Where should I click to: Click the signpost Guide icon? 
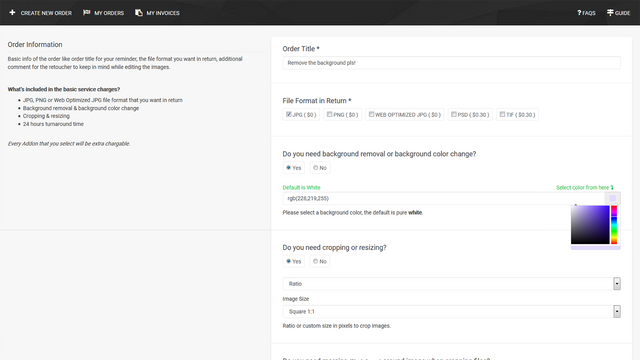610,13
